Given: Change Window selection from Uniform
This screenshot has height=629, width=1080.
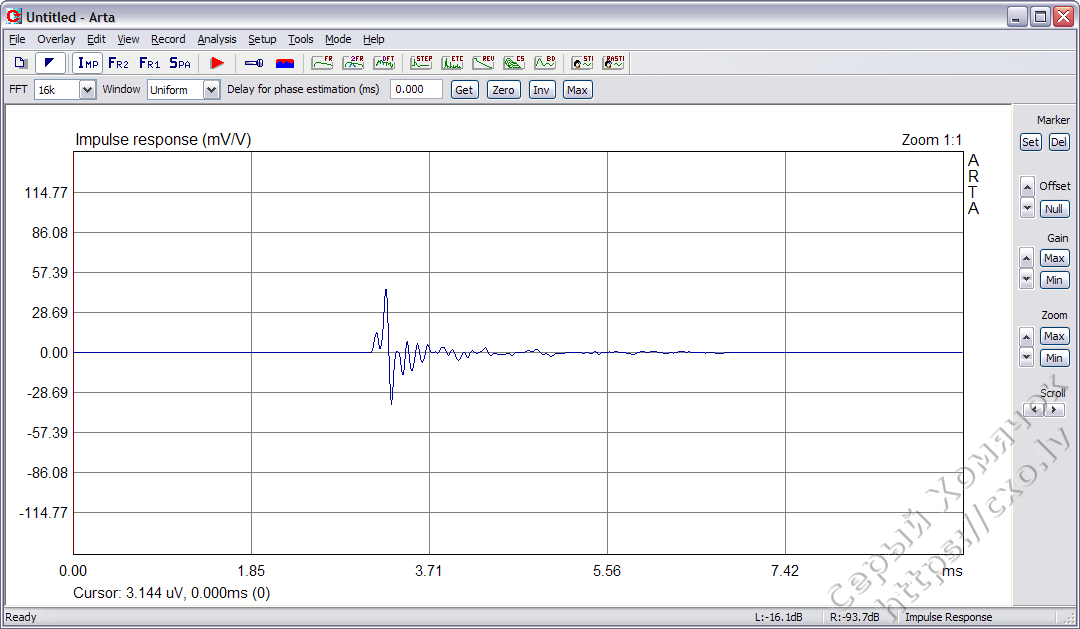Looking at the screenshot, I should coord(211,89).
